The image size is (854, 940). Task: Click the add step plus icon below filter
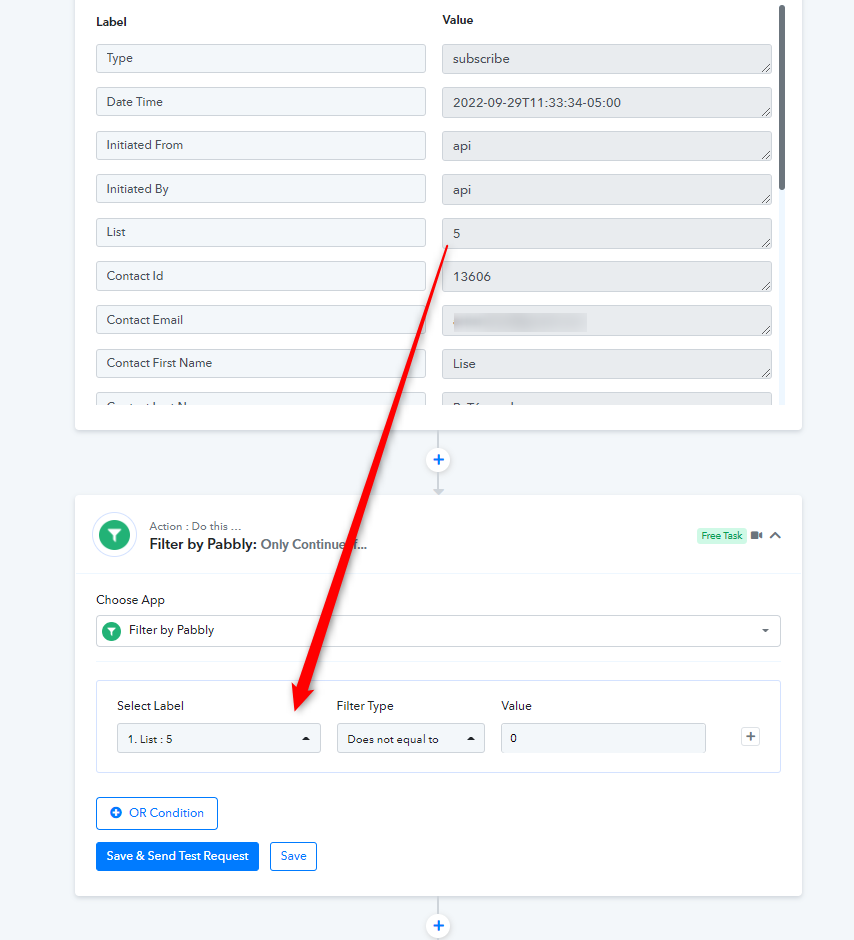pyautogui.click(x=438, y=925)
